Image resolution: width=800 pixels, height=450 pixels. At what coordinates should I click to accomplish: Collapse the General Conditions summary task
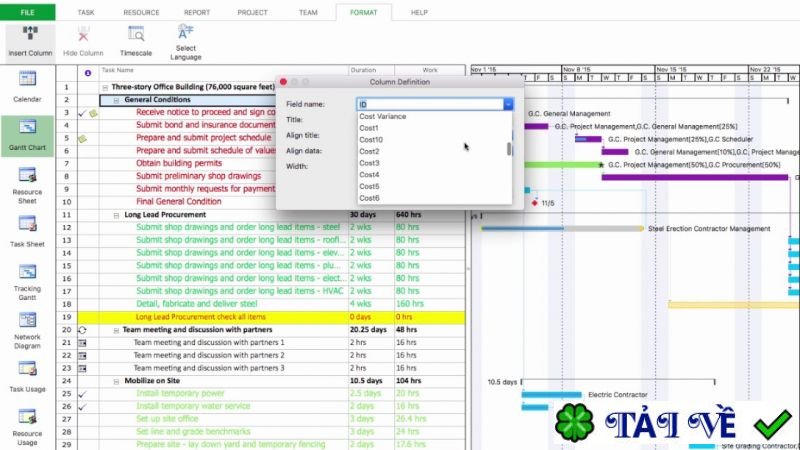click(116, 100)
